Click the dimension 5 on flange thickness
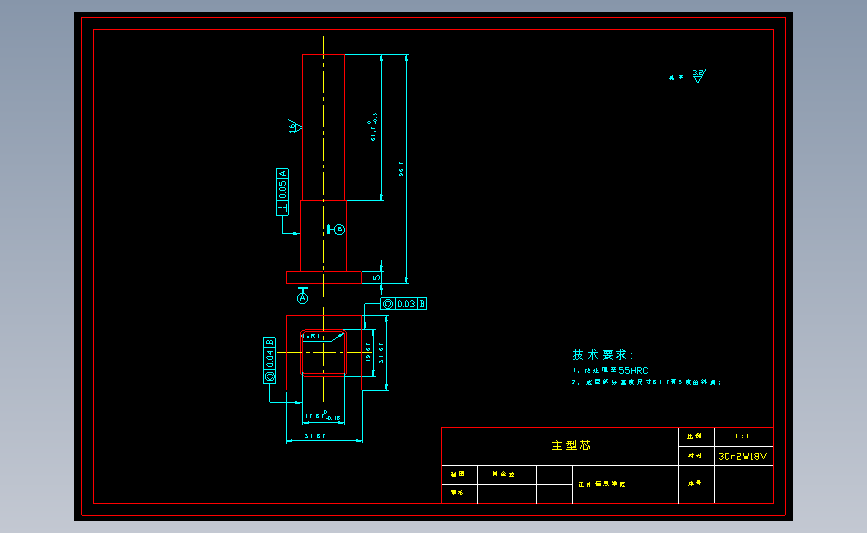This screenshot has height=533, width=867. pos(376,278)
